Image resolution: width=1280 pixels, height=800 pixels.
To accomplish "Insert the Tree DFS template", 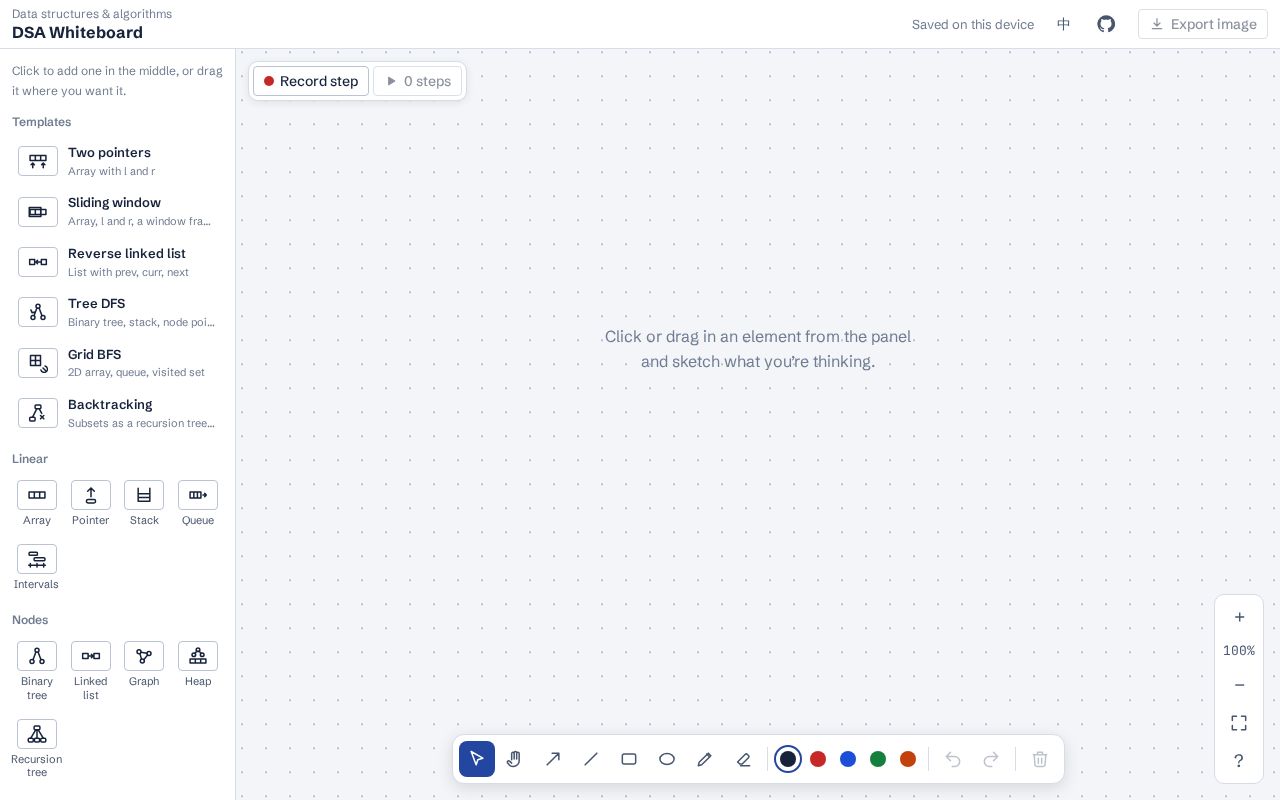I will point(118,312).
